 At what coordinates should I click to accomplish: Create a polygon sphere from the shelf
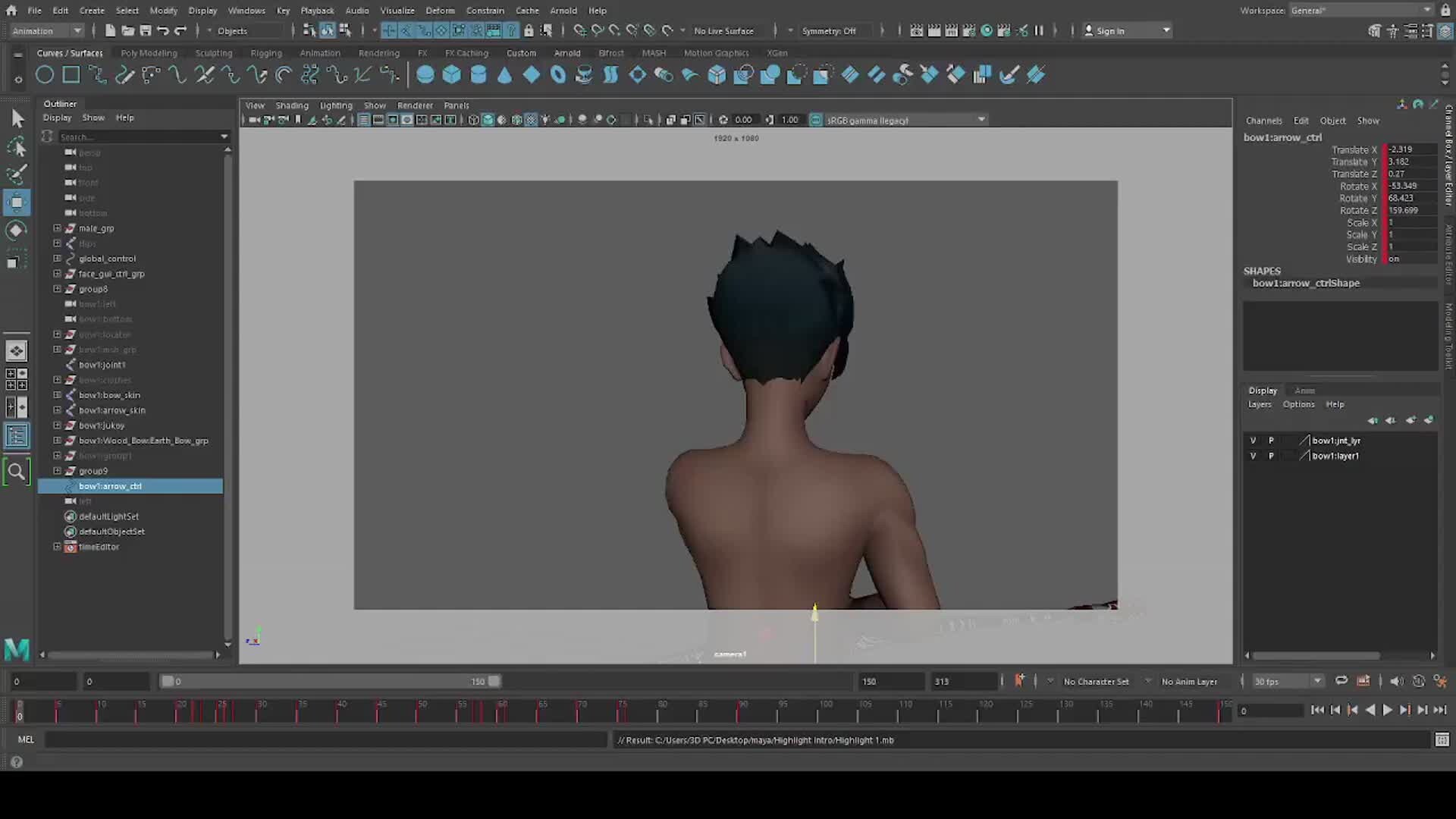click(x=425, y=74)
